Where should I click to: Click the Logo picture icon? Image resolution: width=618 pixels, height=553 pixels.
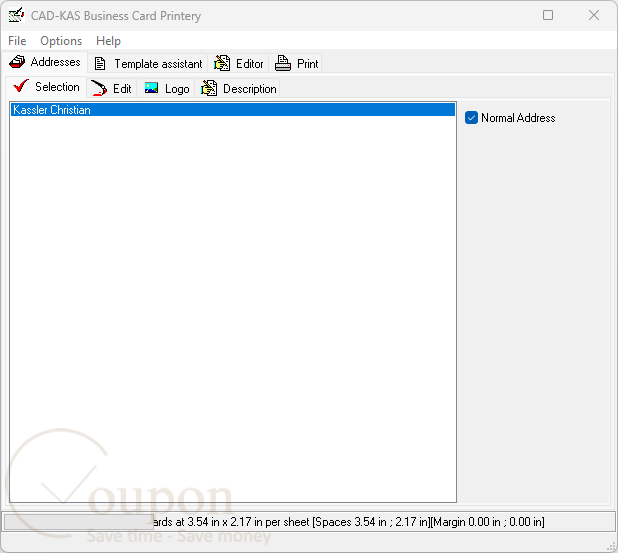(x=151, y=88)
